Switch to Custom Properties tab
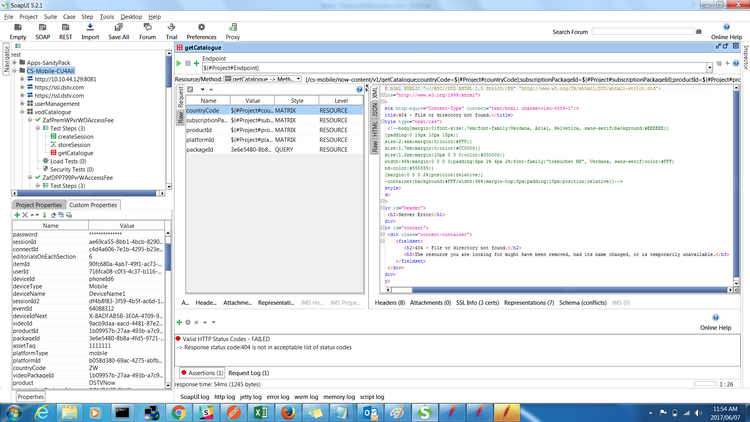Screen dimensions: 750x422 [93, 204]
